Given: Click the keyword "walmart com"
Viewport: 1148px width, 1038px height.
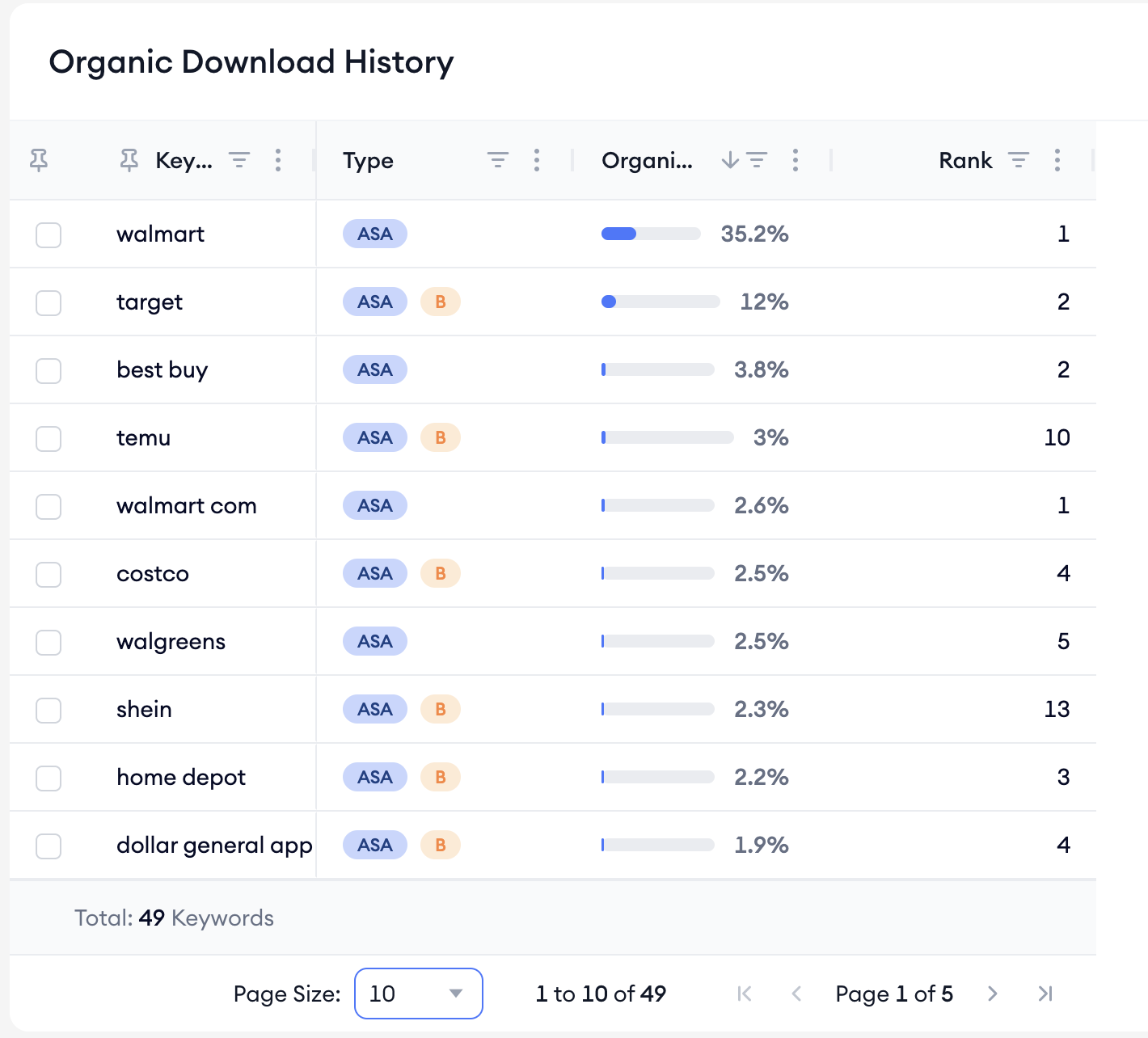Looking at the screenshot, I should (187, 505).
